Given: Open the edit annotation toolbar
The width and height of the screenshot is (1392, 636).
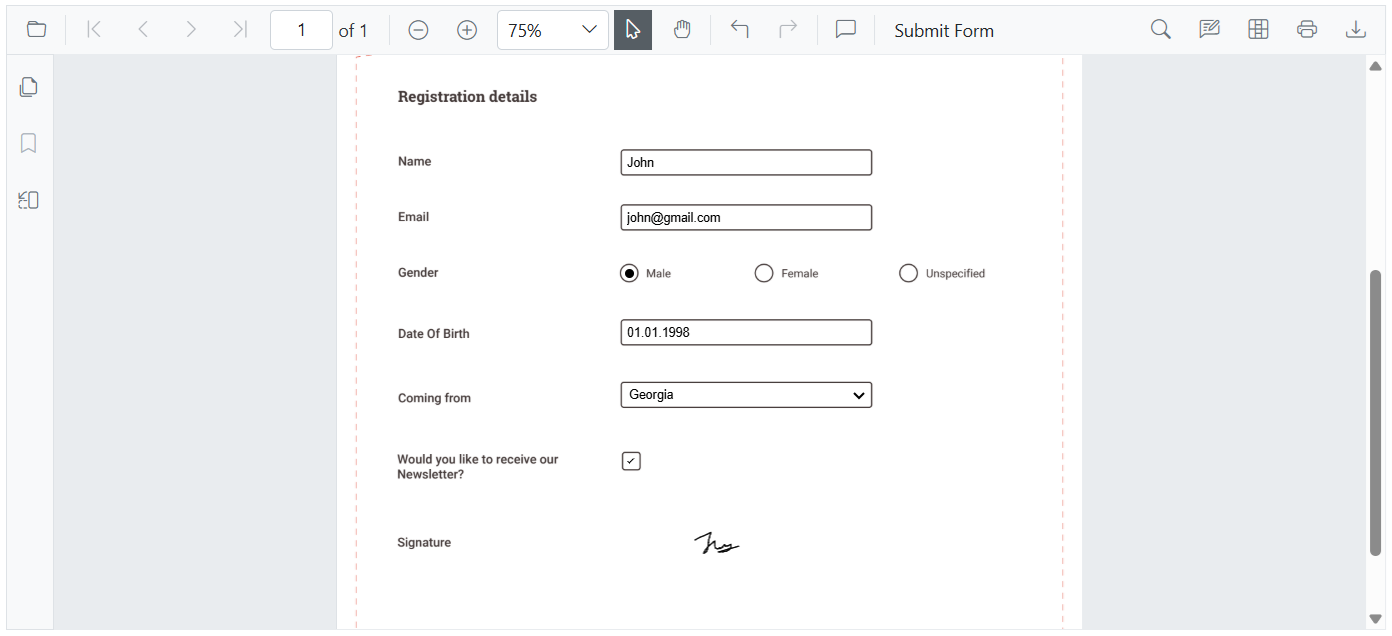Looking at the screenshot, I should pos(1210,30).
